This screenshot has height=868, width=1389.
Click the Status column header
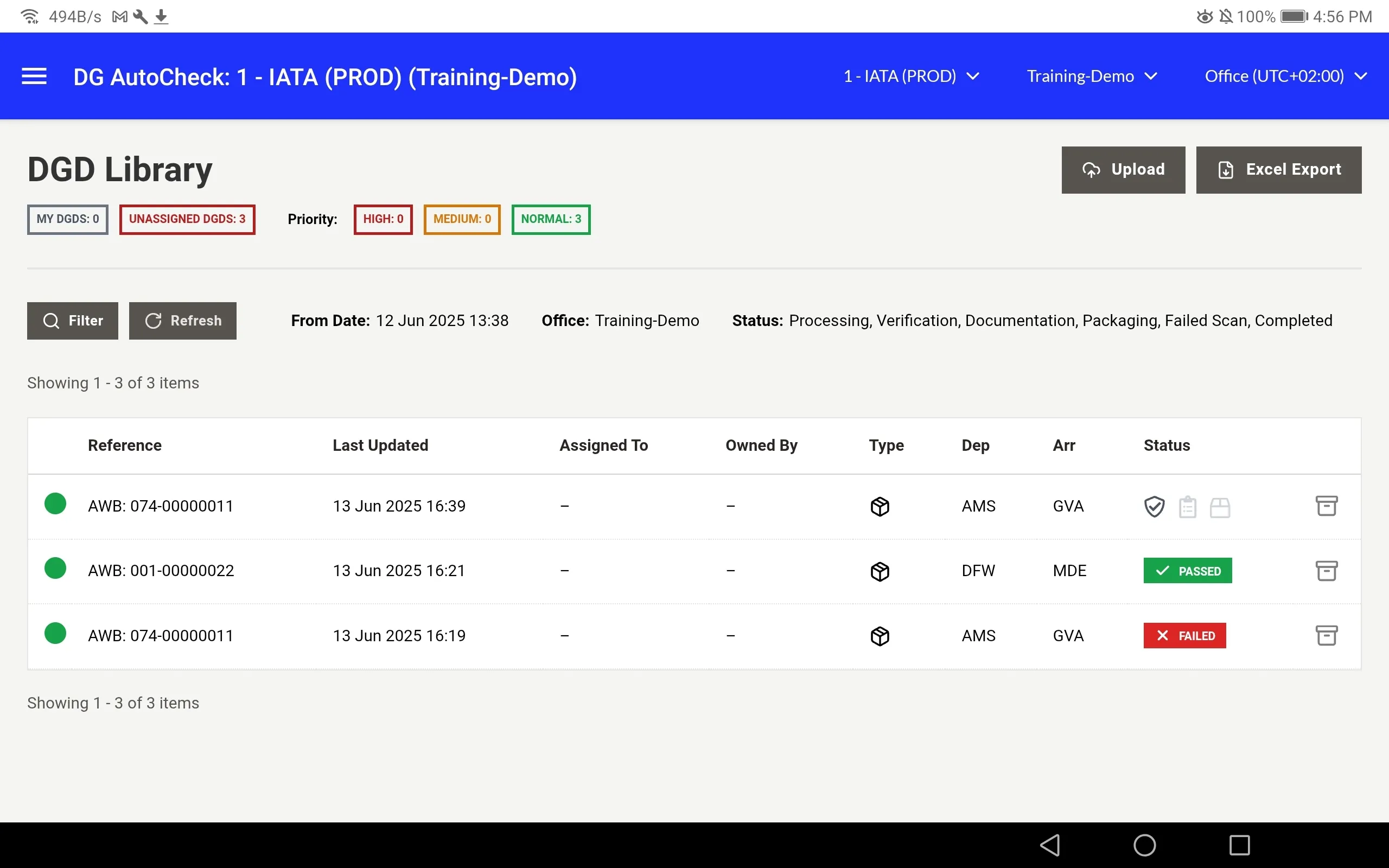pyautogui.click(x=1167, y=445)
